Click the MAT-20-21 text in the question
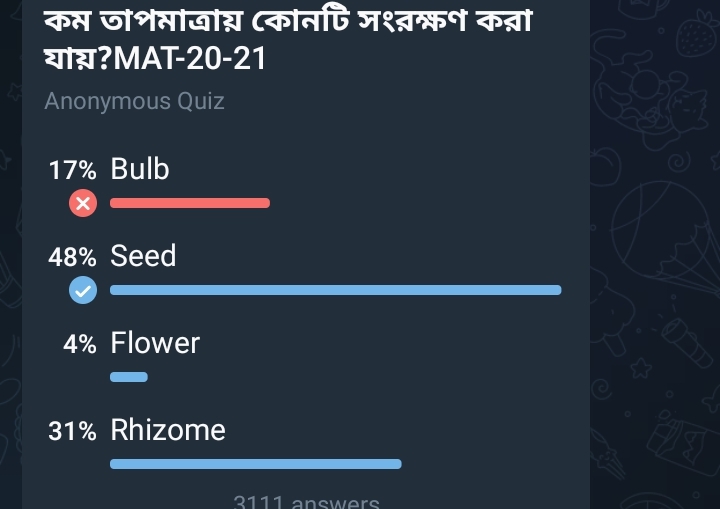 point(191,59)
